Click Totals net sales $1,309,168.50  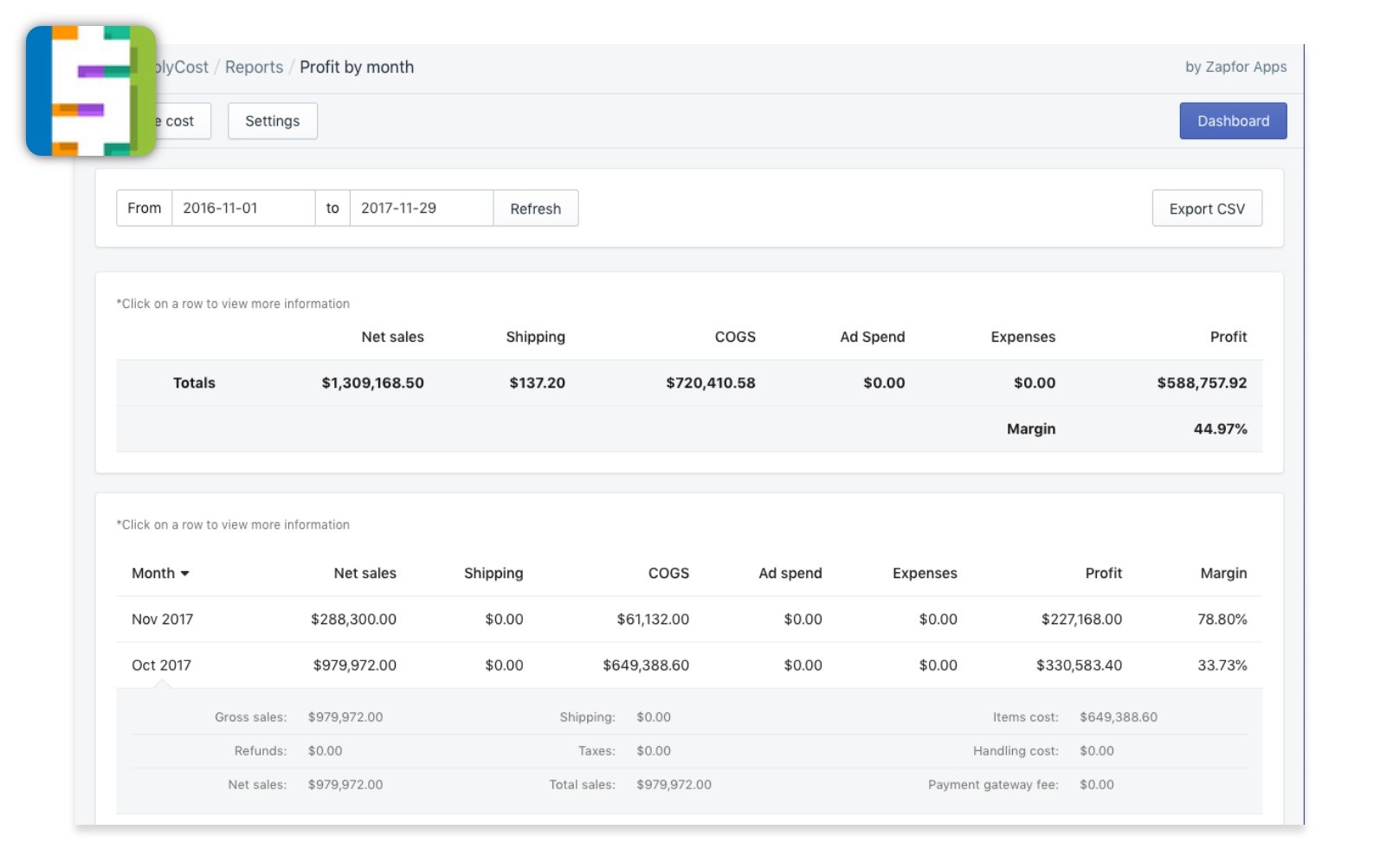pos(372,383)
